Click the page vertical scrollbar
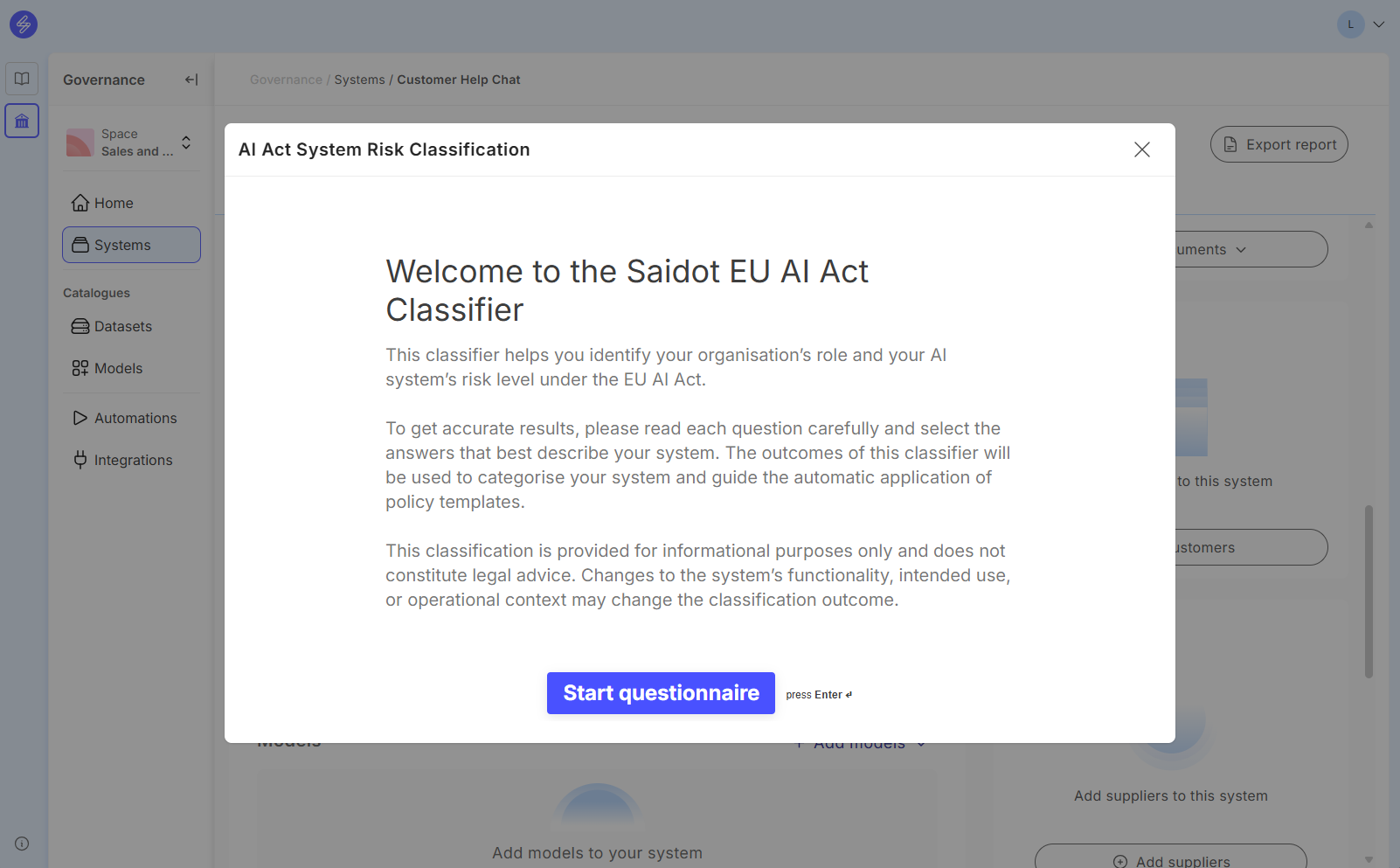 [x=1369, y=591]
